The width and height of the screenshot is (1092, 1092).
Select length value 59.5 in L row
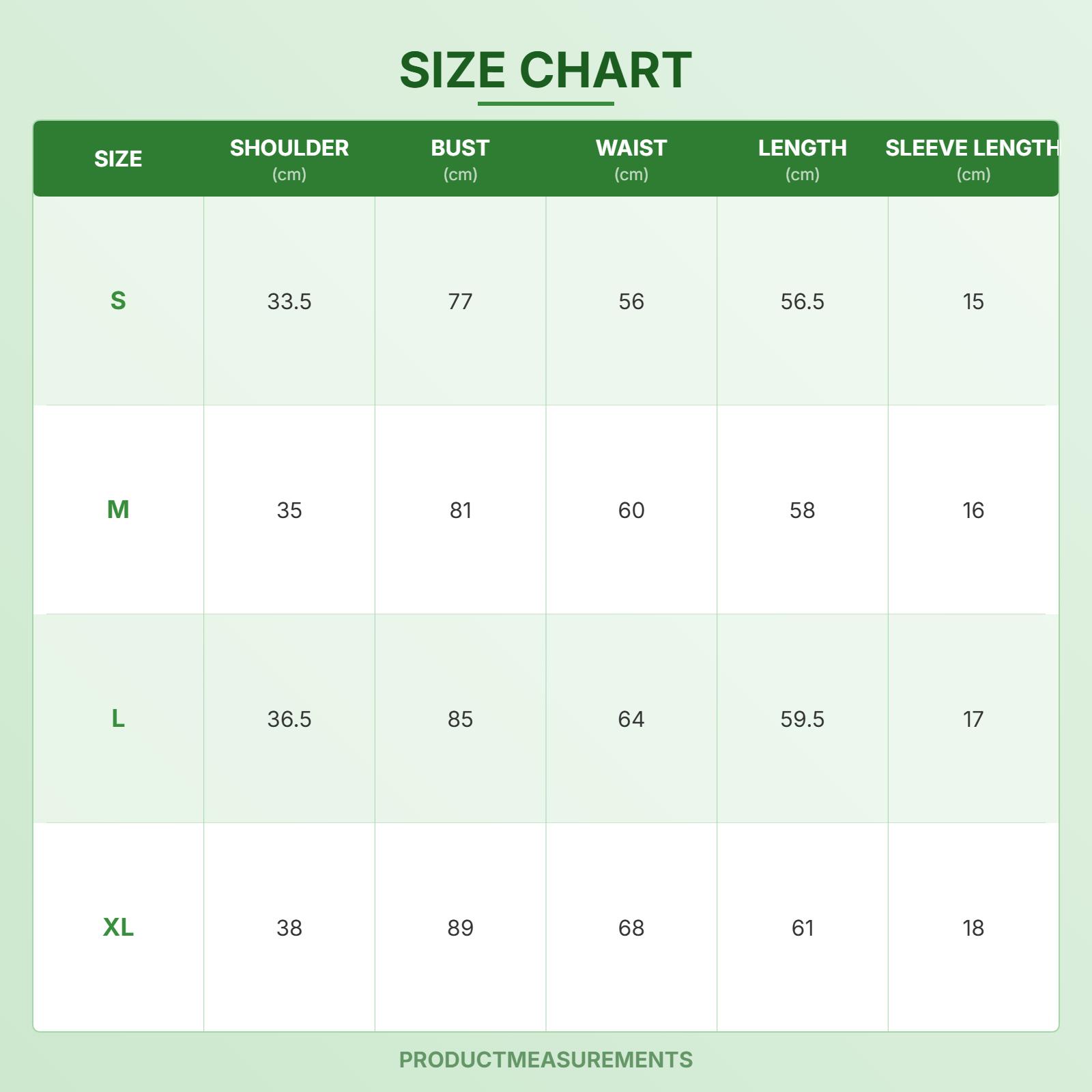pos(802,719)
